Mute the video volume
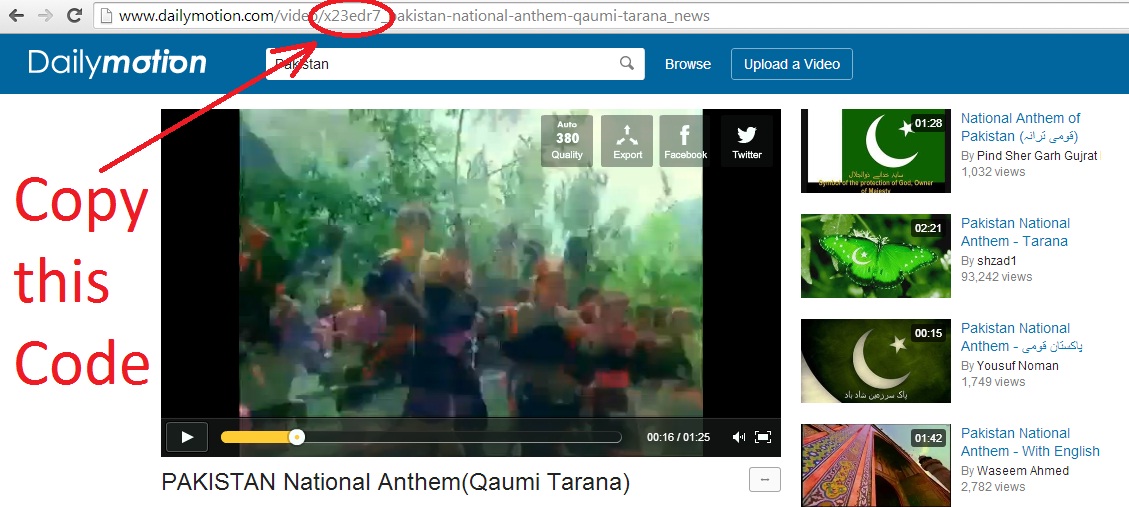Image resolution: width=1129 pixels, height=507 pixels. [738, 437]
